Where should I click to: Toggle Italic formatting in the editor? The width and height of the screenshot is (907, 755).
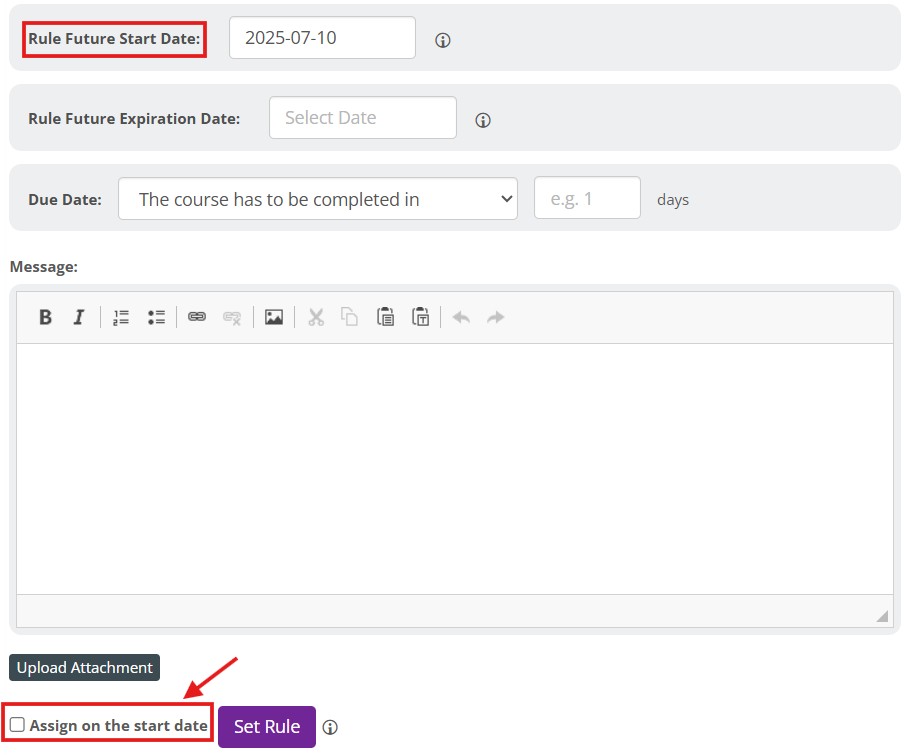click(79, 317)
